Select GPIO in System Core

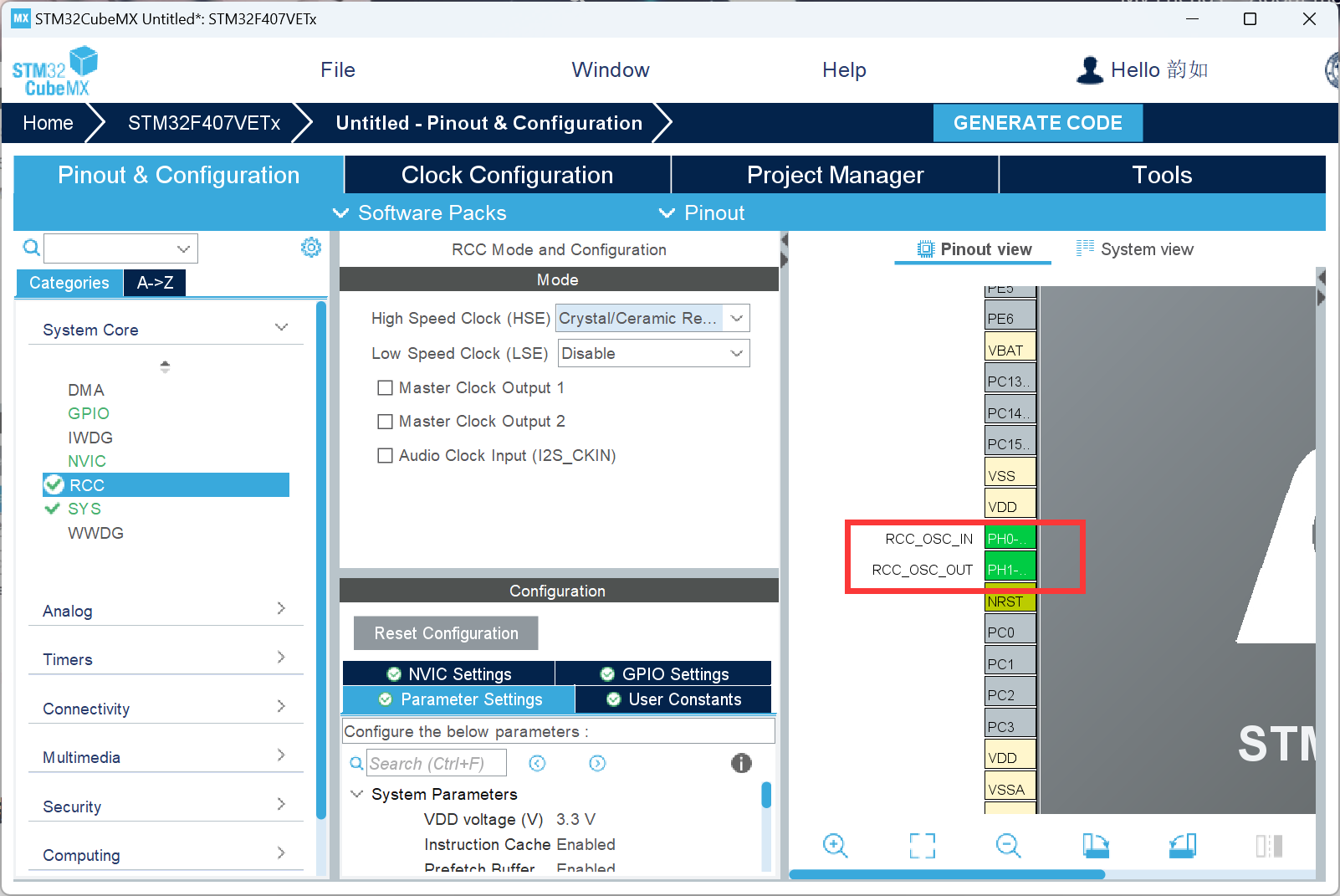pyautogui.click(x=89, y=413)
